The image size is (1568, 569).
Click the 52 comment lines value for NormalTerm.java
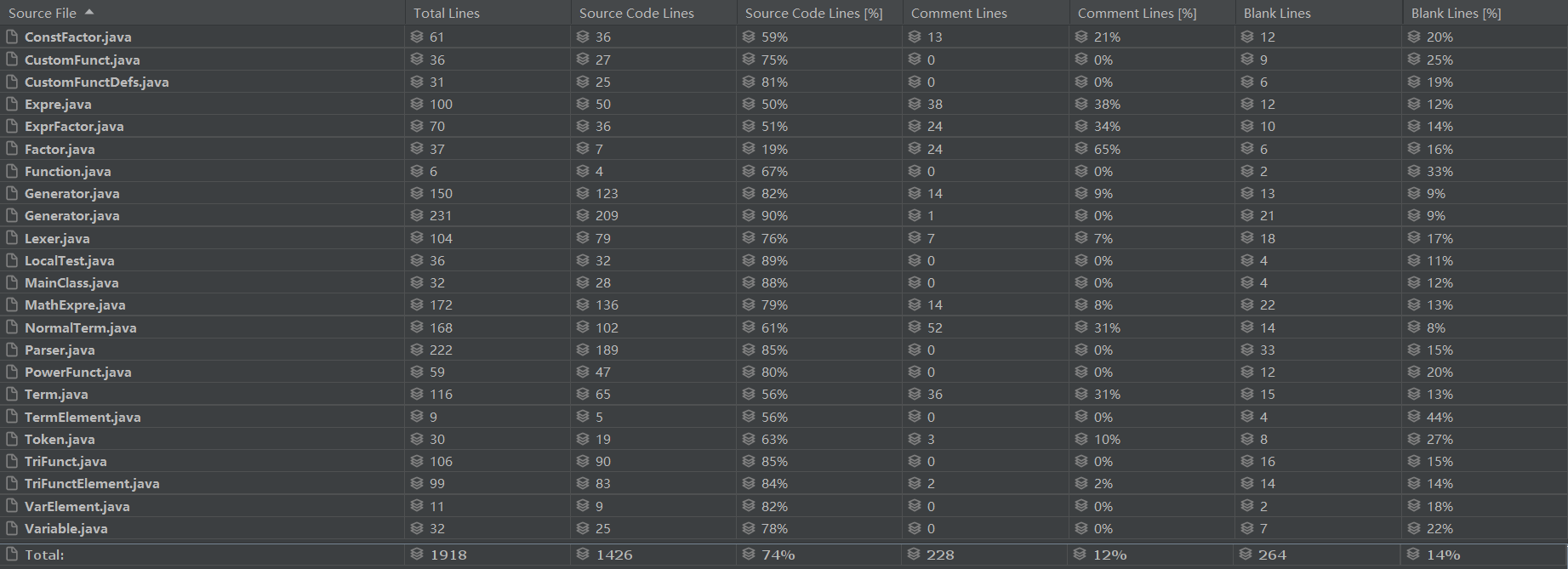[x=935, y=327]
